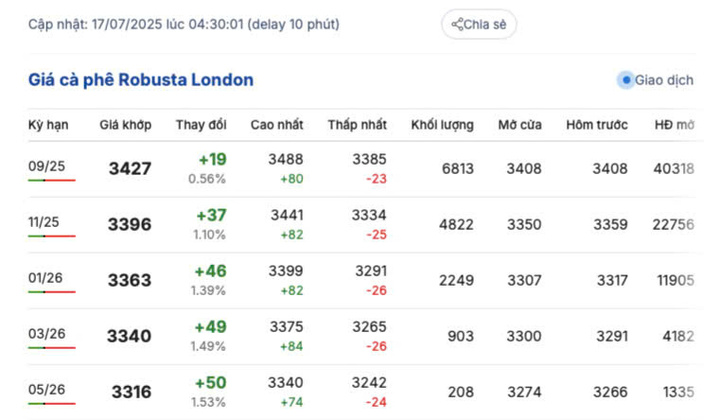Click the price range bar under 09/25
This screenshot has height=420, width=720.
(51, 181)
